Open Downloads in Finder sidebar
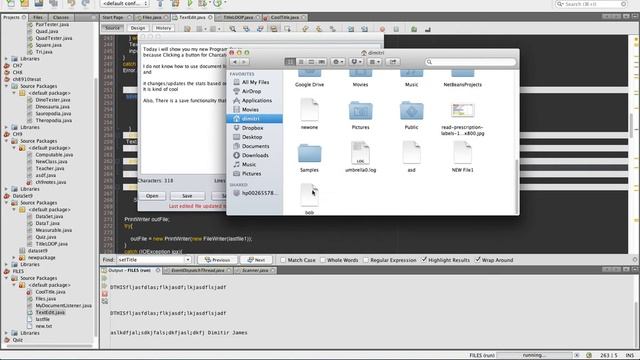 click(x=254, y=155)
